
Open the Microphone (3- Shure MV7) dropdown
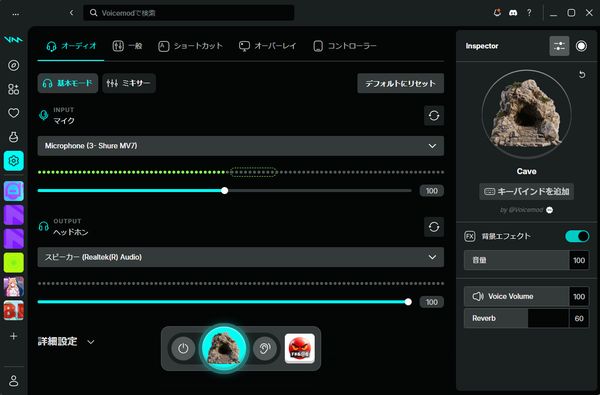point(241,146)
